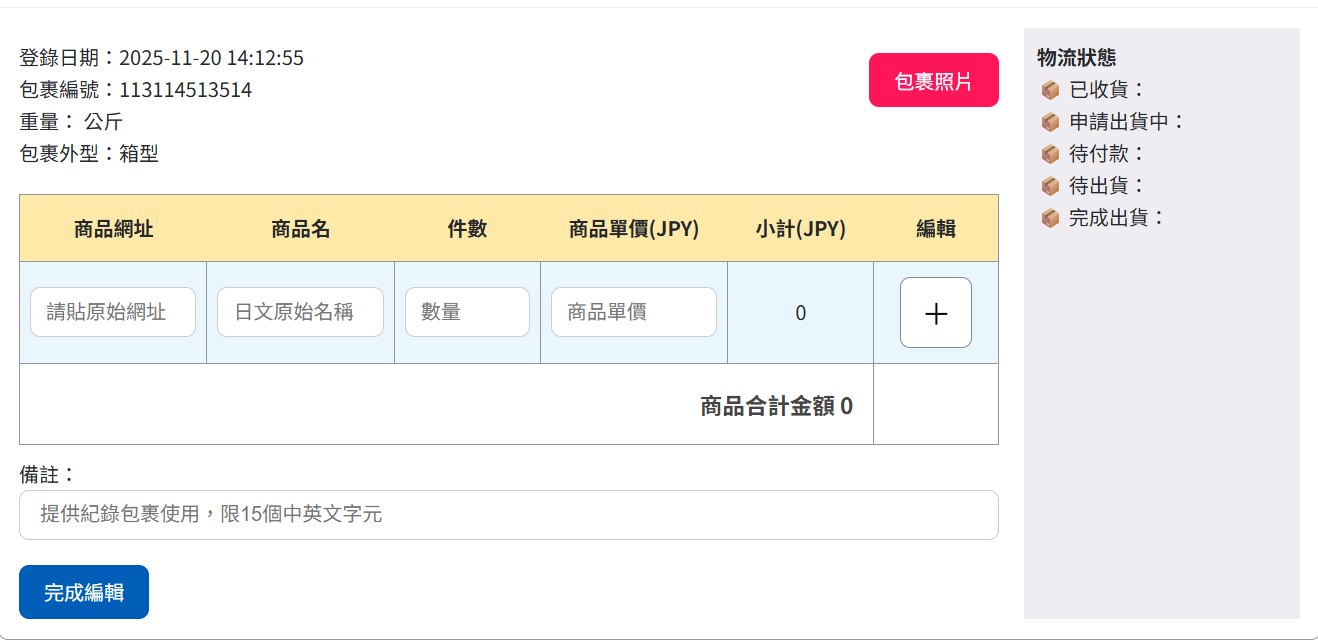Focus the 備註 remarks text box

coord(508,515)
